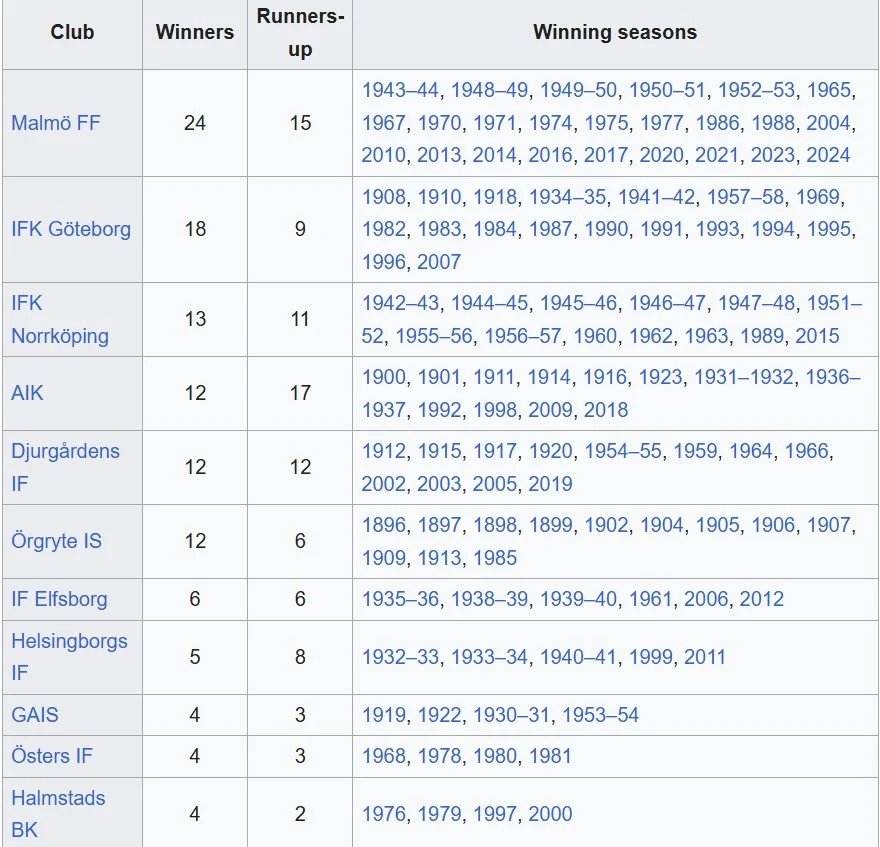Image resolution: width=880 pixels, height=847 pixels.
Task: Select the Örgryte IS club link
Action: coord(57,541)
